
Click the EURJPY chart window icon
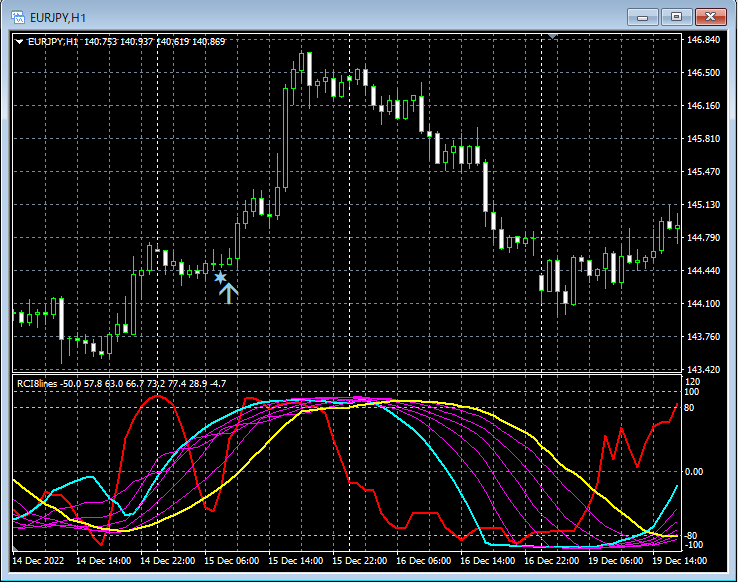[17, 16]
